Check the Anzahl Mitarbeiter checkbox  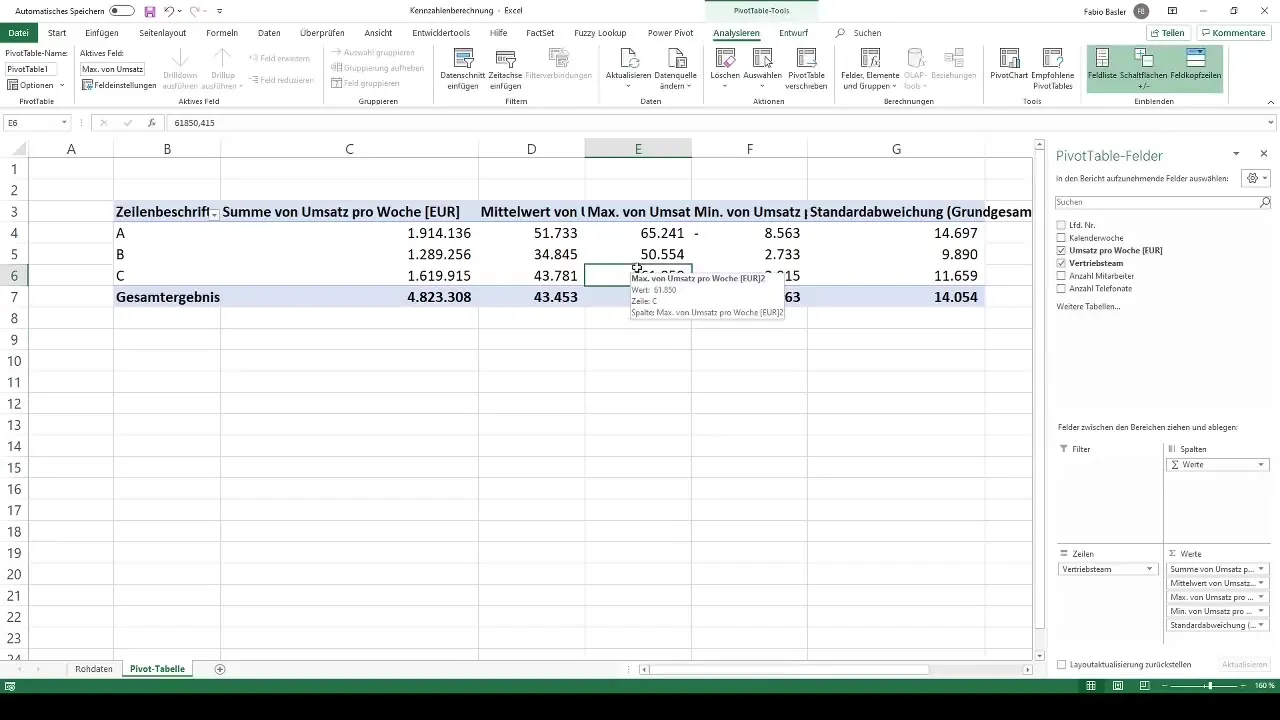(1061, 276)
